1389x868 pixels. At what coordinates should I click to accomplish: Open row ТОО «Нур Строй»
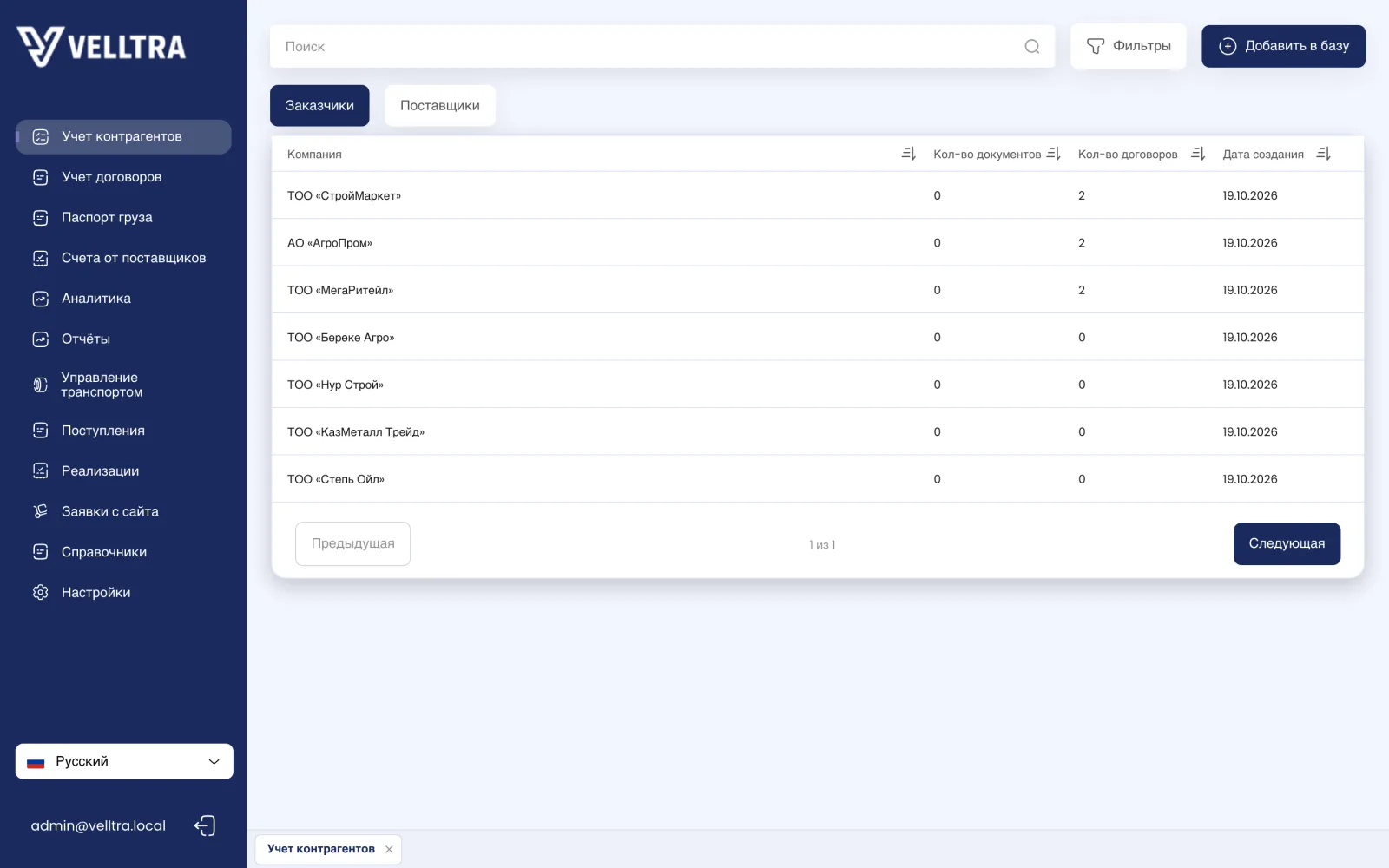[x=817, y=385]
